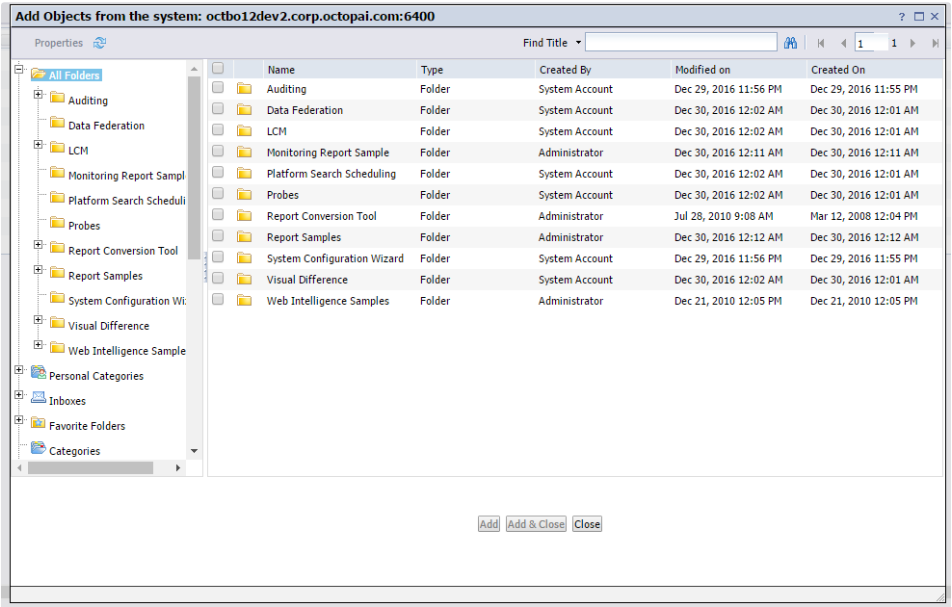The height and width of the screenshot is (607, 952).
Task: Go to the last page using the navigation arrow
Action: pos(935,43)
